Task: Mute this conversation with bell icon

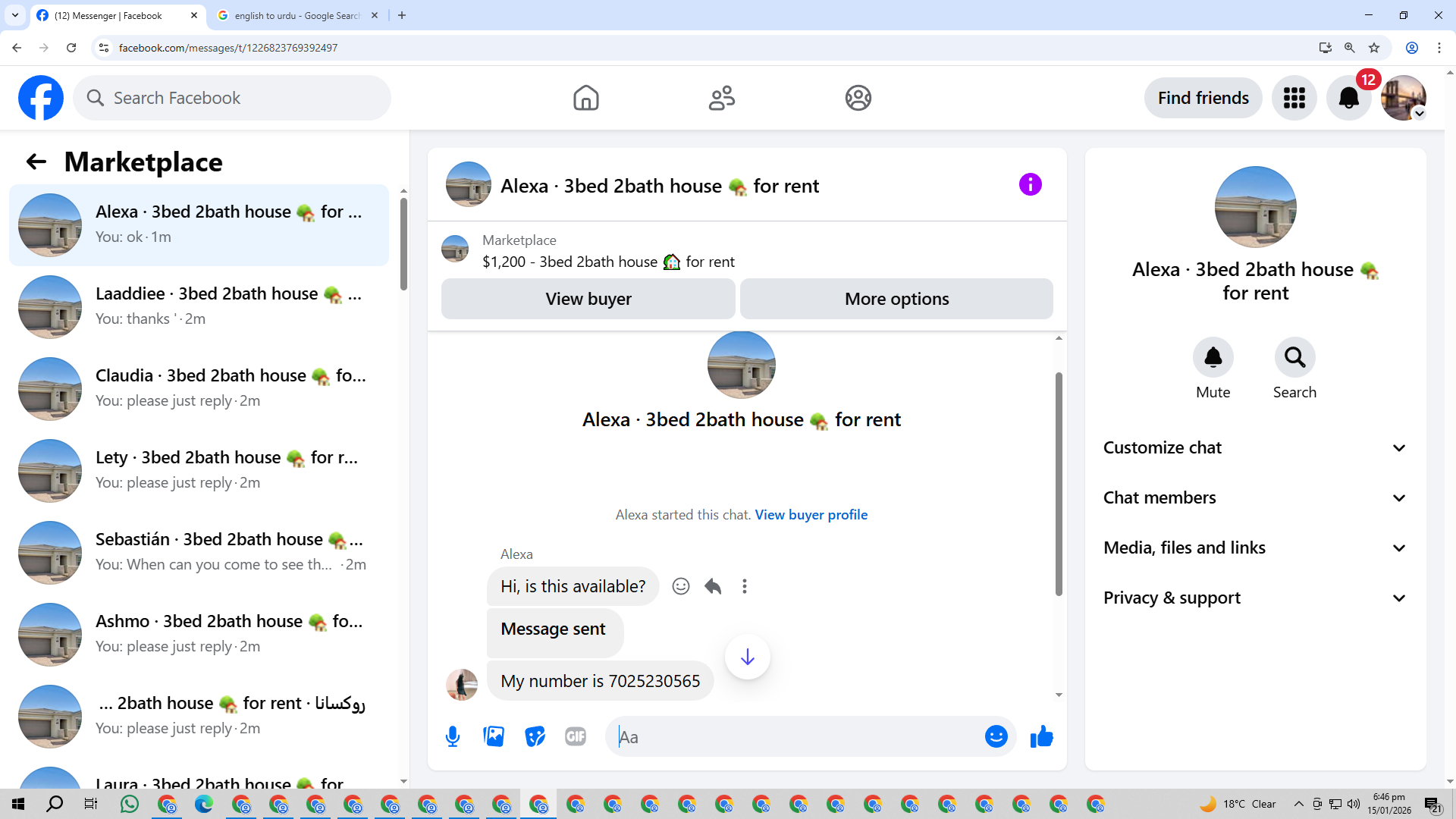Action: (1213, 357)
